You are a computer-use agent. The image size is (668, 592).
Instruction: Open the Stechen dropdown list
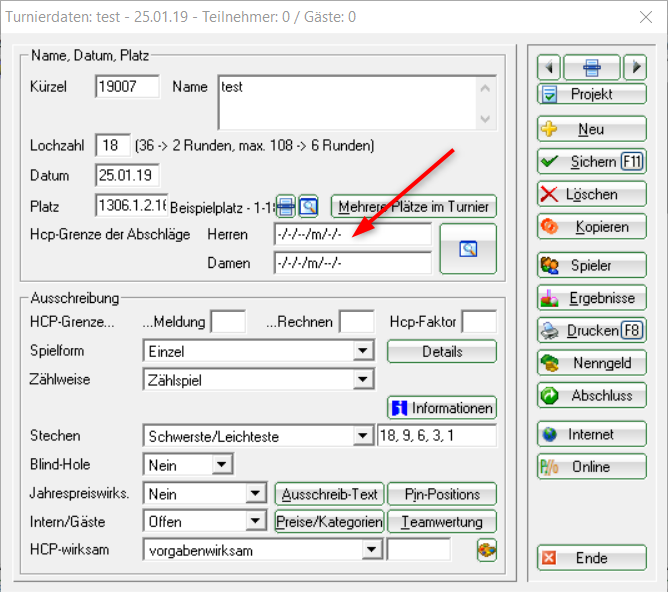pos(362,437)
